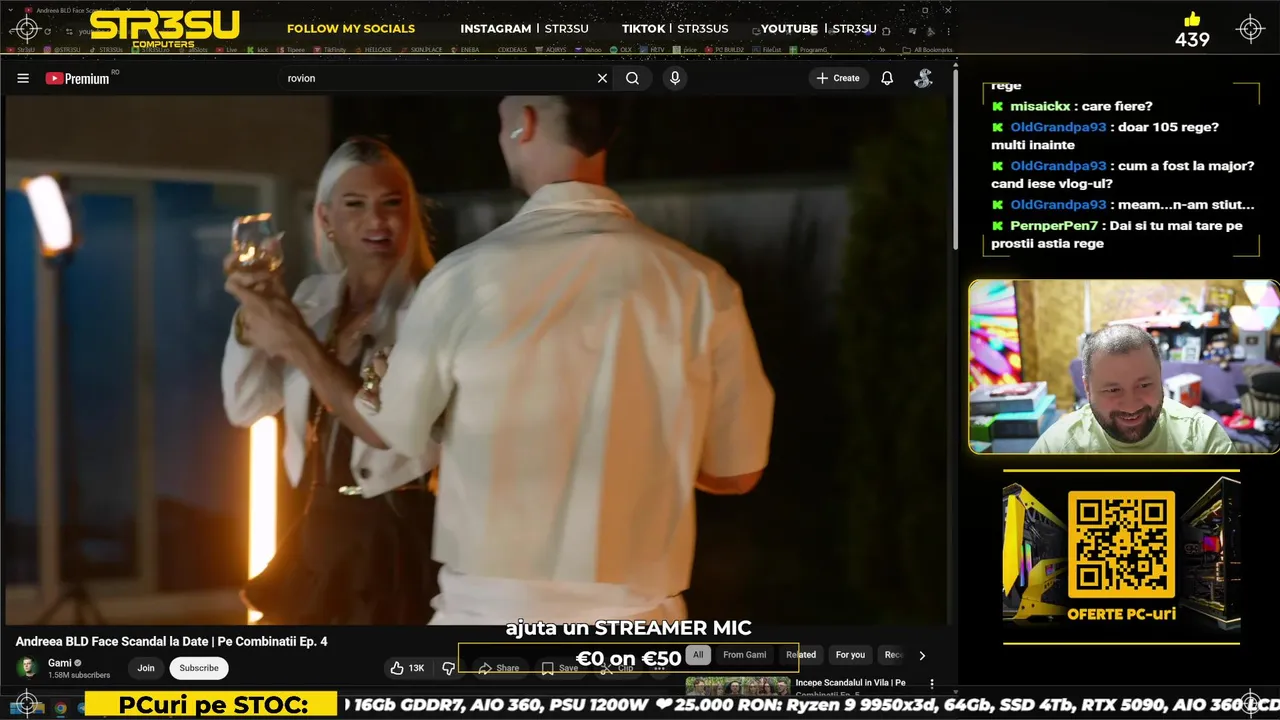Click 'YOUTUBE | STR3SU' banner text

(818, 29)
